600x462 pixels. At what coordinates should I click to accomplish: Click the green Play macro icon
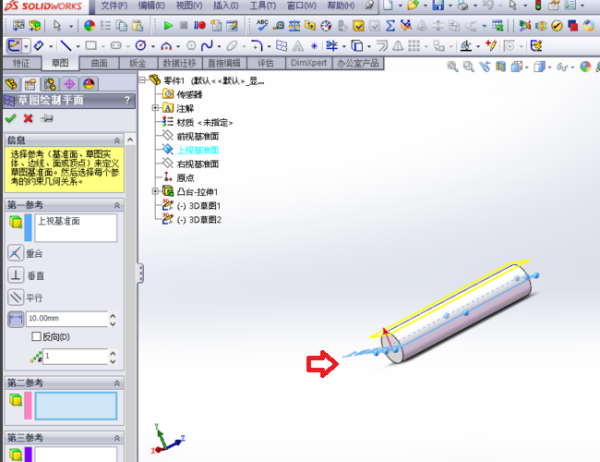pos(168,26)
